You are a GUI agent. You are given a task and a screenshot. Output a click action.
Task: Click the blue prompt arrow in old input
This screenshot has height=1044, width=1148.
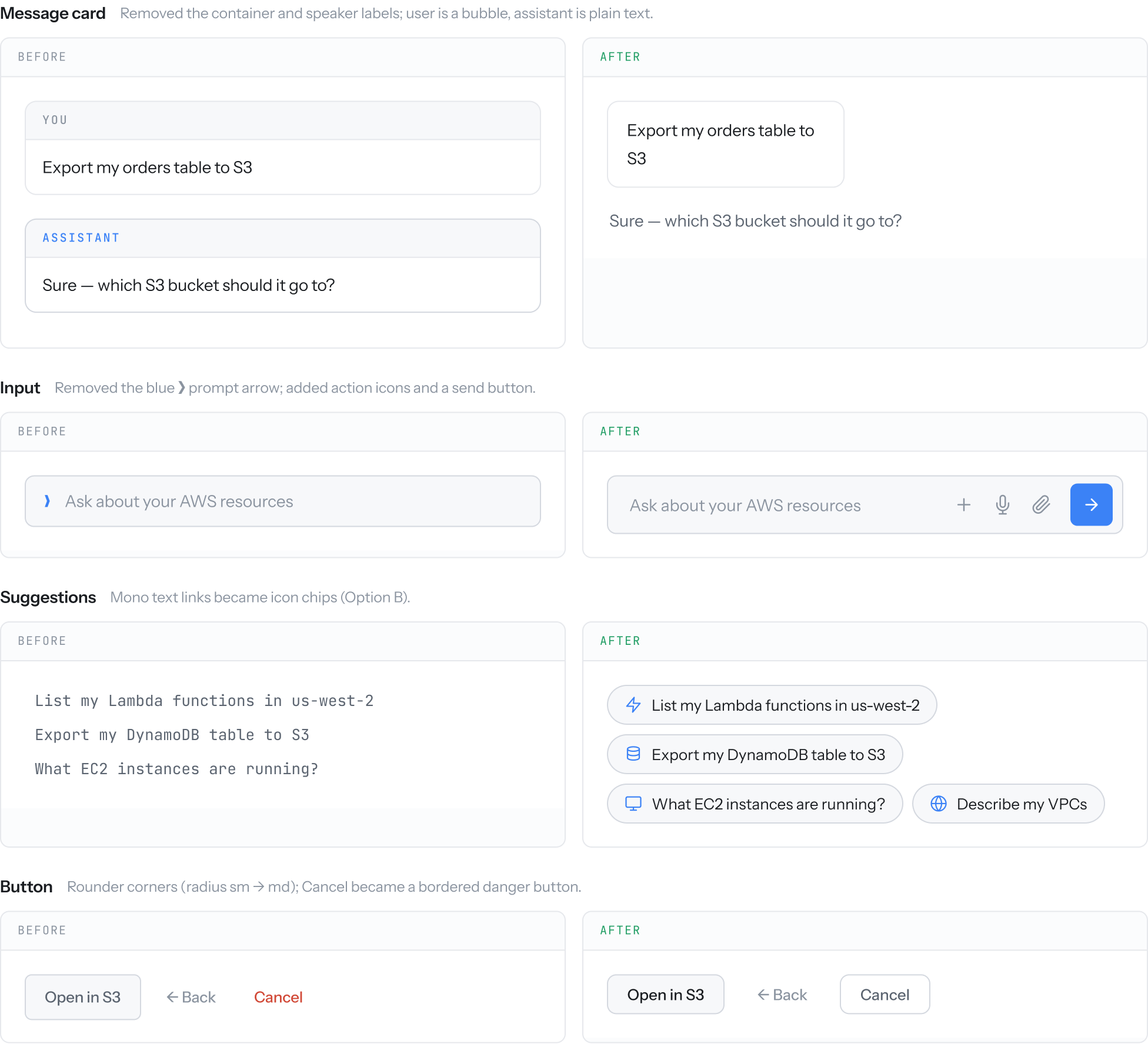pyautogui.click(x=47, y=501)
